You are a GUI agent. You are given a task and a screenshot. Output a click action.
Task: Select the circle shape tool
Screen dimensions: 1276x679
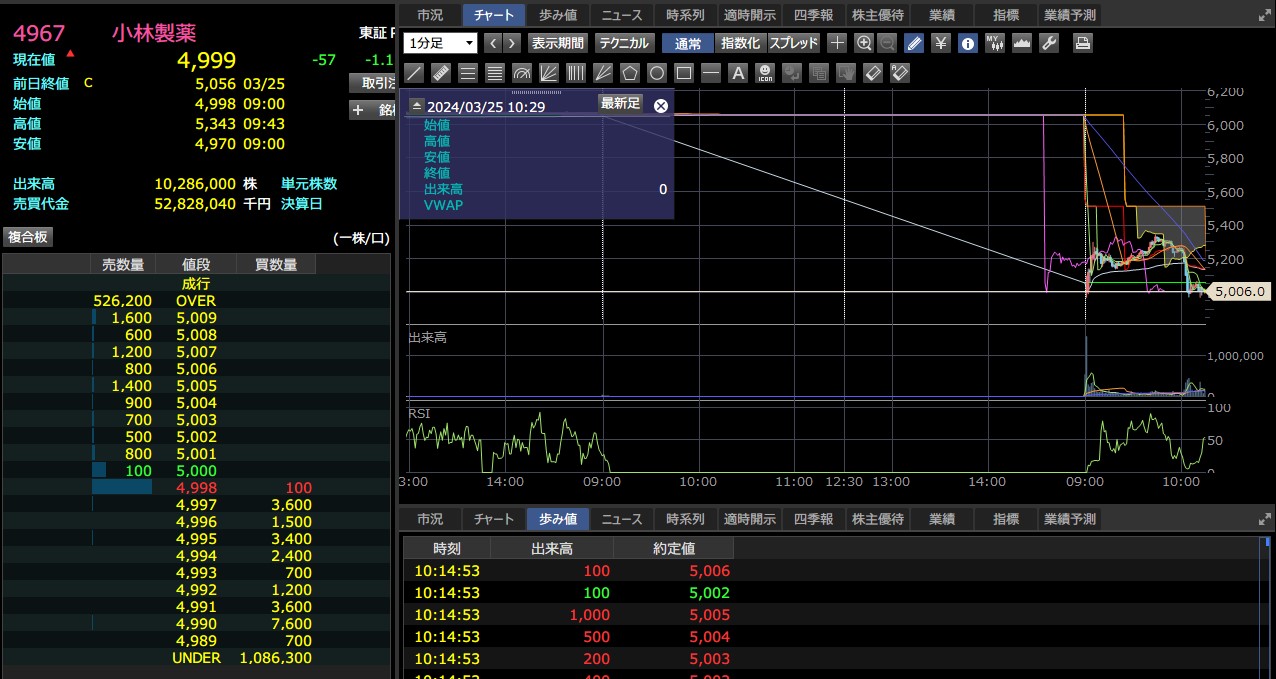pyautogui.click(x=657, y=73)
